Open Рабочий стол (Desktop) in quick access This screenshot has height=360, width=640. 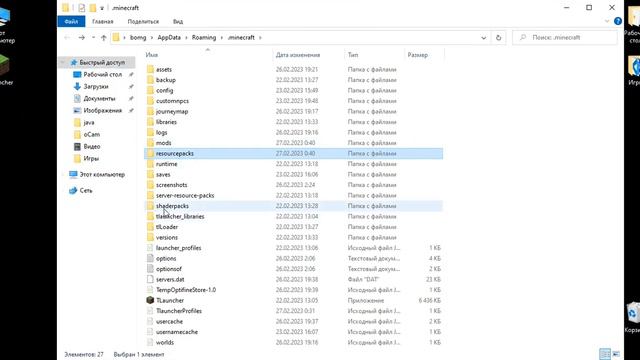click(102, 75)
